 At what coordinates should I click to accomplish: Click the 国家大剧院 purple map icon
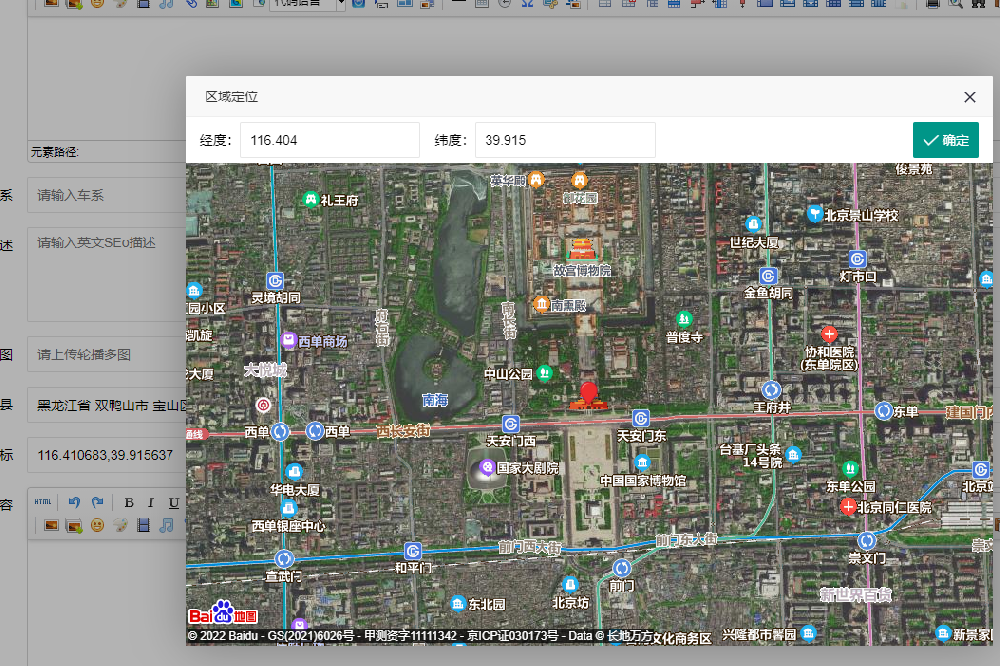pyautogui.click(x=487, y=467)
